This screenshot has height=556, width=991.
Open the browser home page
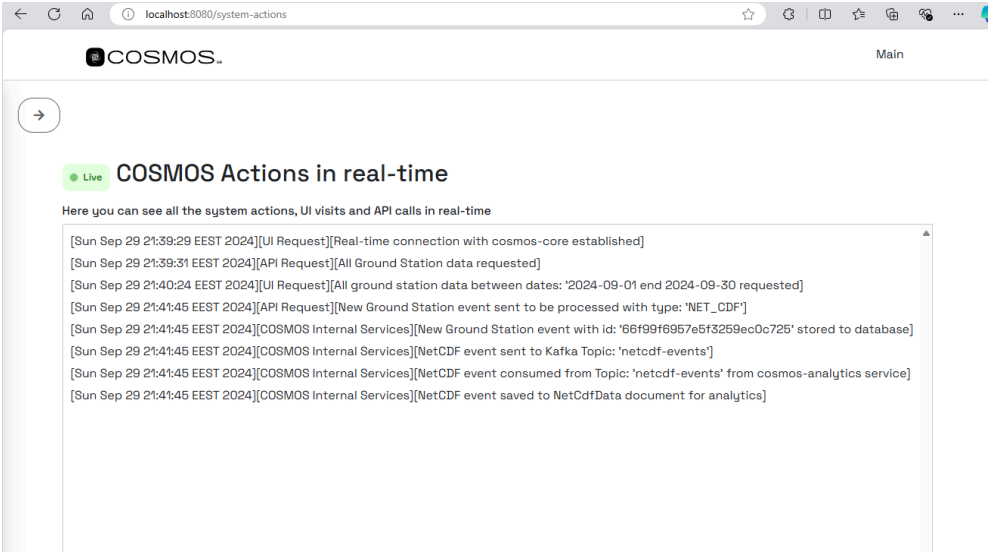pyautogui.click(x=84, y=13)
